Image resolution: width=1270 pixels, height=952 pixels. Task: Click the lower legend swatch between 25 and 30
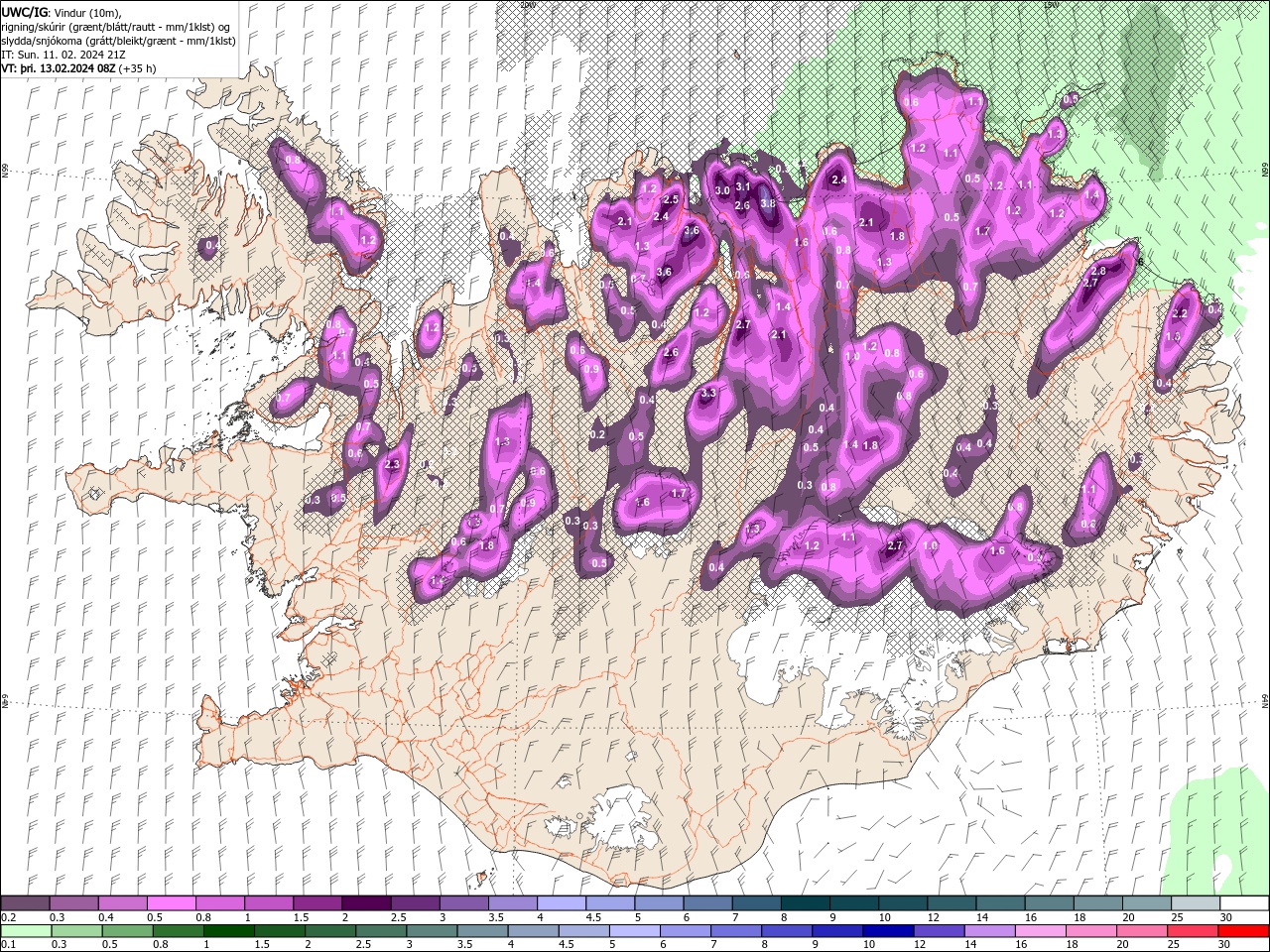1193,931
